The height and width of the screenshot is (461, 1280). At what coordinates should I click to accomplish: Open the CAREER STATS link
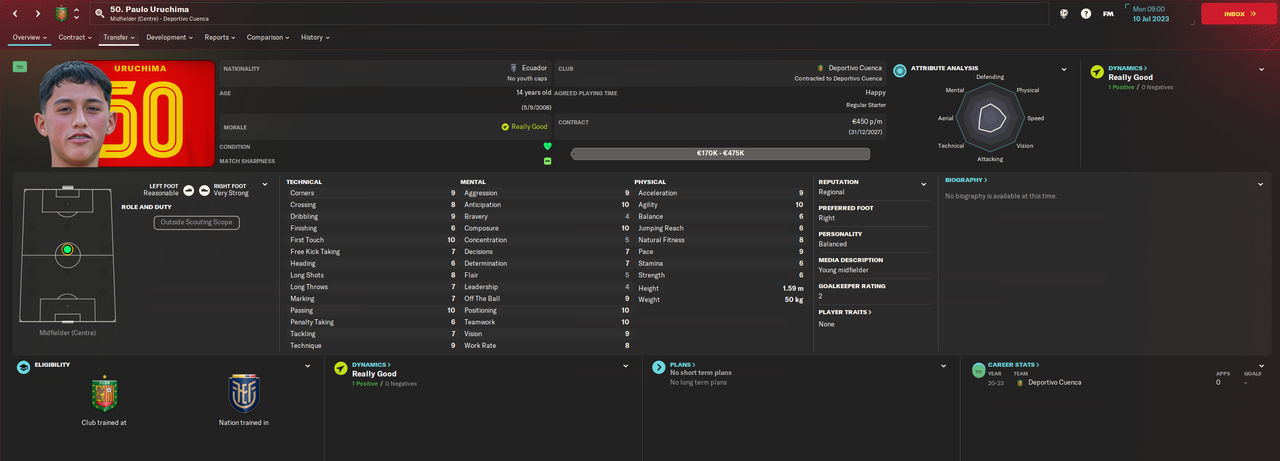point(1014,365)
